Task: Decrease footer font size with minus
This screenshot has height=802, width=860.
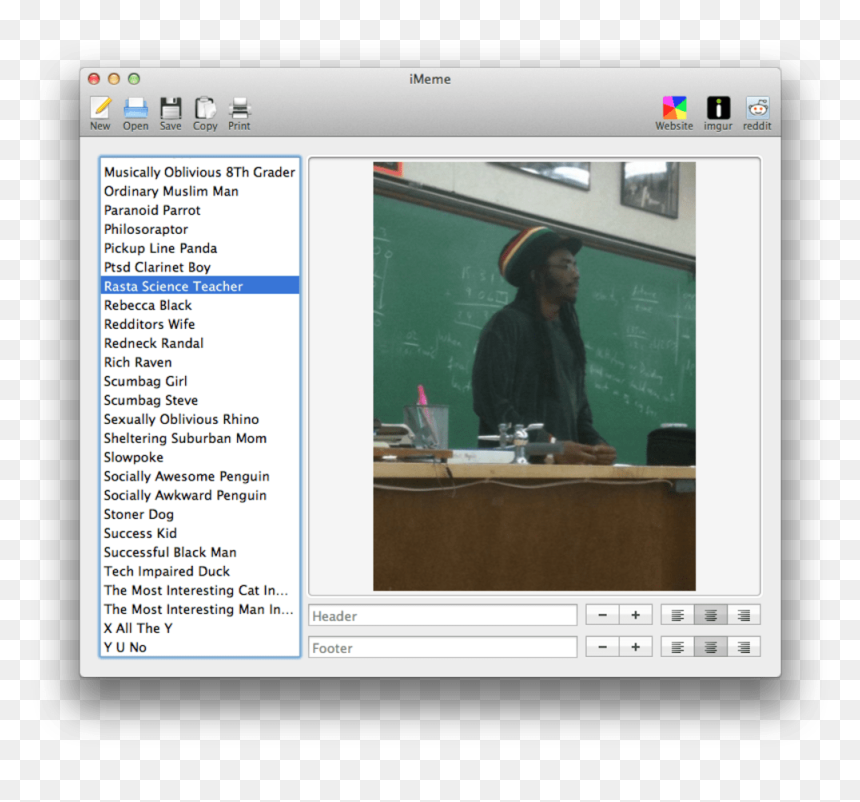Action: [x=602, y=647]
